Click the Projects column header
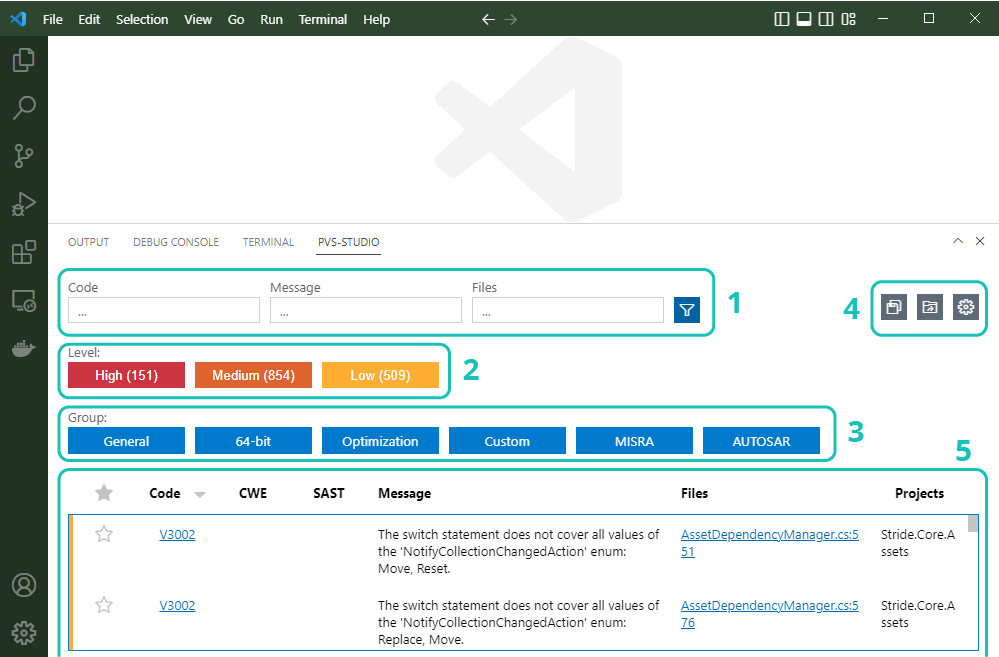 [919, 493]
